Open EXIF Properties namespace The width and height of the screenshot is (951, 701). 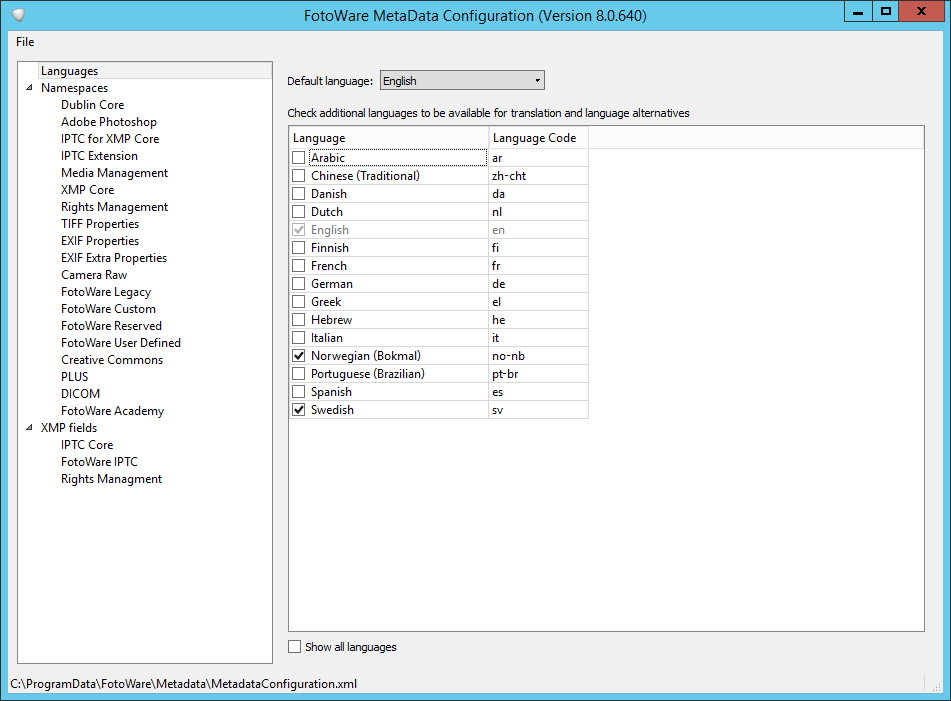coord(99,241)
